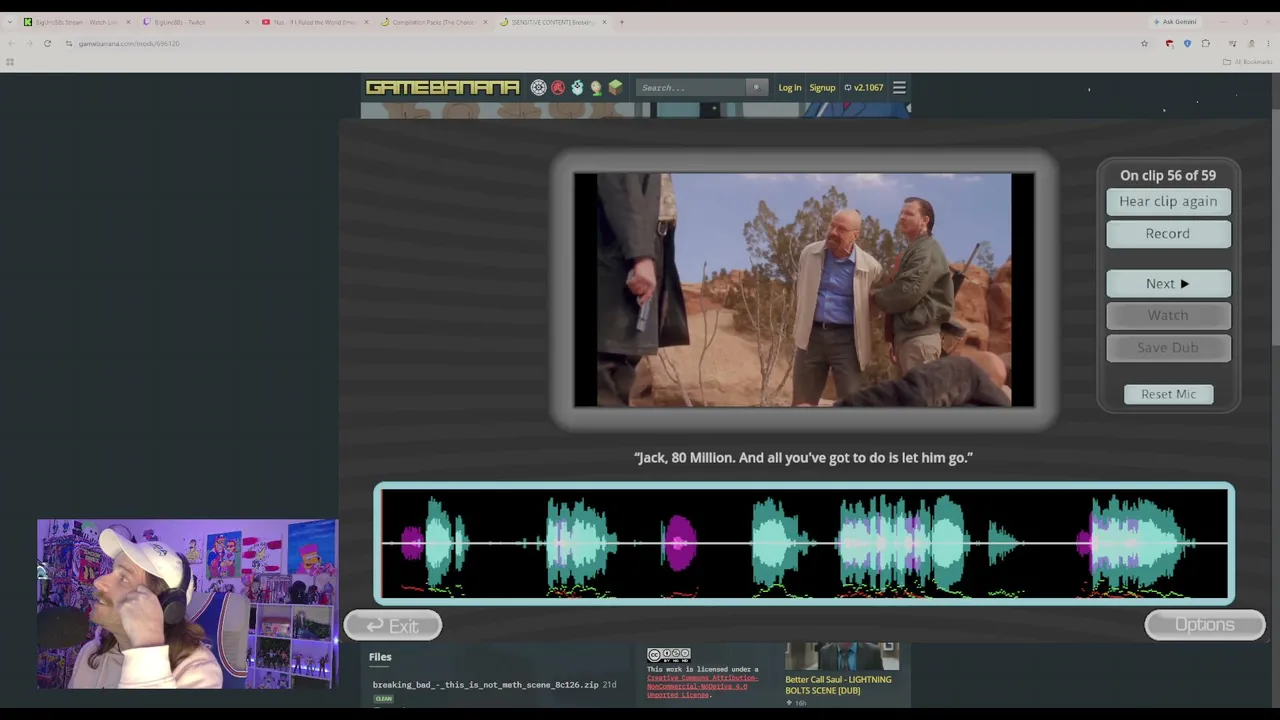Click the Ask Gemini button
This screenshot has height=720, width=1280.
coord(1175,22)
